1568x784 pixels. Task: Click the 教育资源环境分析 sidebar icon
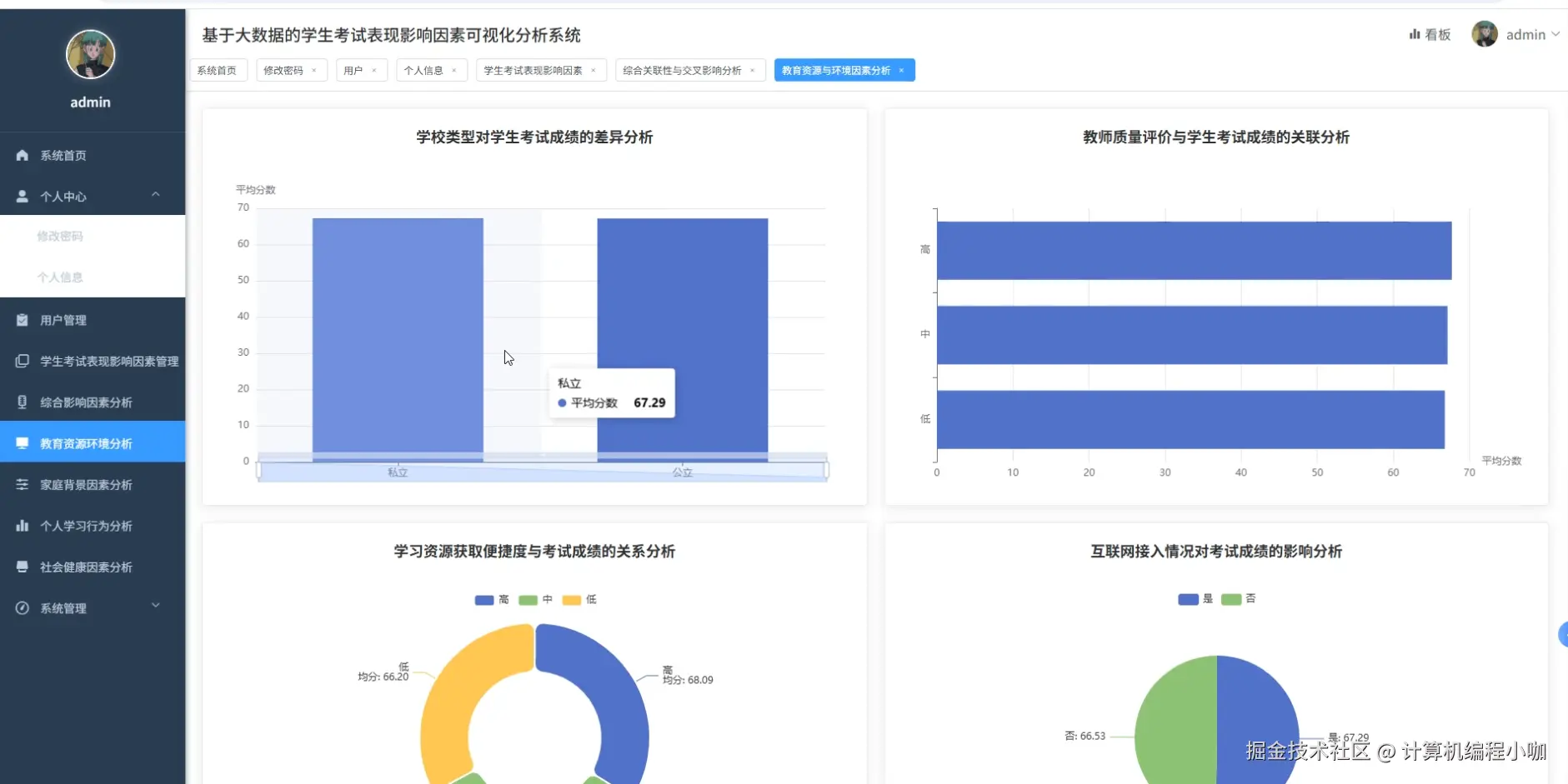tap(22, 443)
